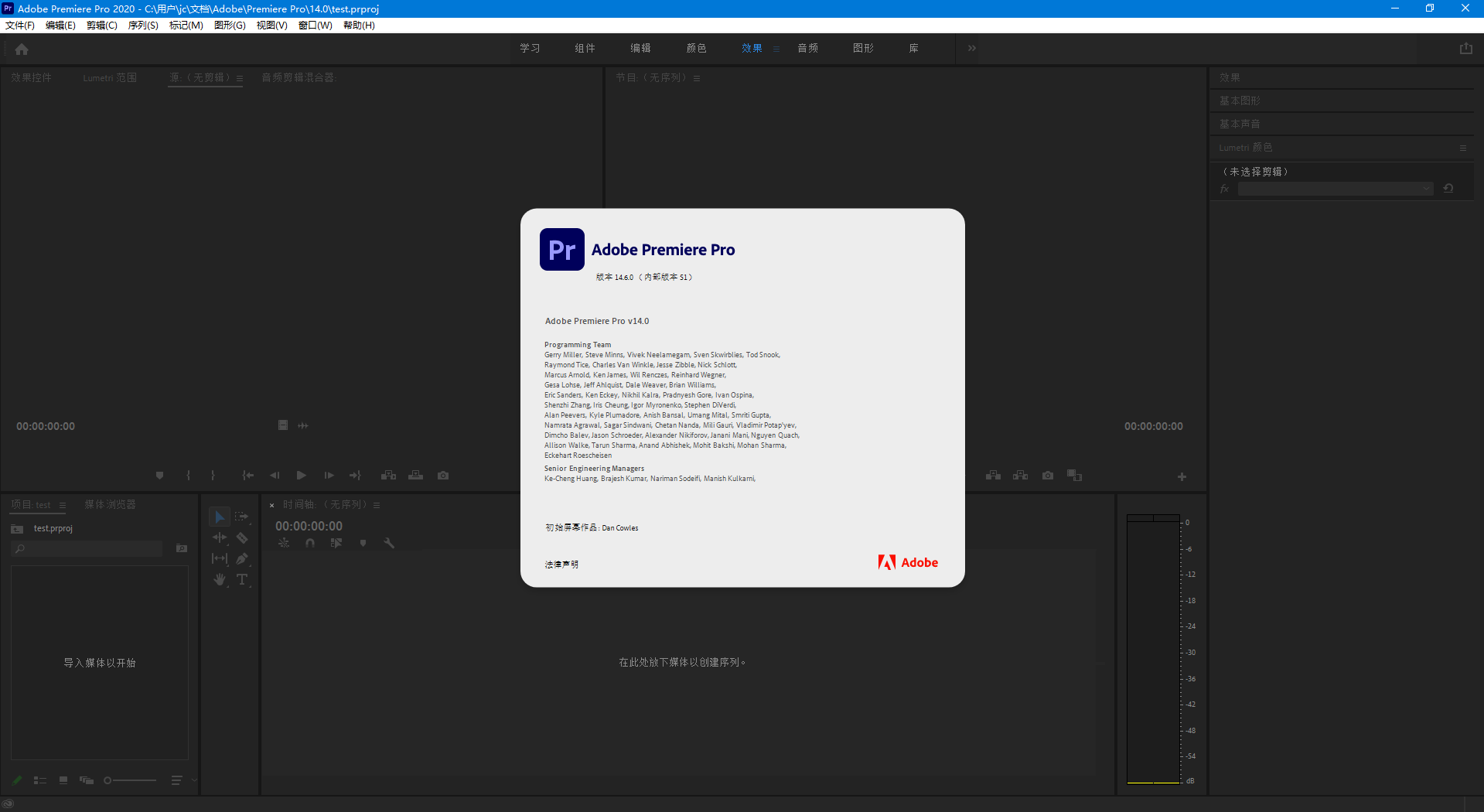Click the Creative Cloud status bar icon
This screenshot has width=1484, height=812.
(8, 803)
